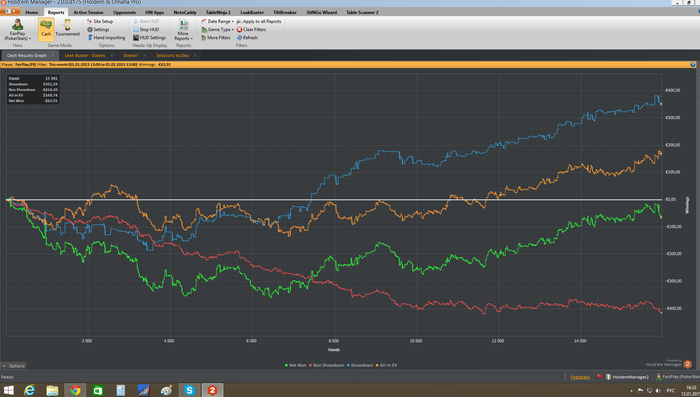Image resolution: width=700 pixels, height=397 pixels.
Task: Open the Date Range filter dropdown
Action: point(217,21)
